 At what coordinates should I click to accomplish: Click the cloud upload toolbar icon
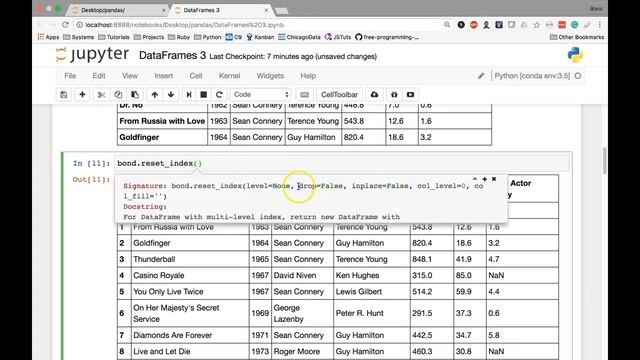pyautogui.click(x=374, y=95)
